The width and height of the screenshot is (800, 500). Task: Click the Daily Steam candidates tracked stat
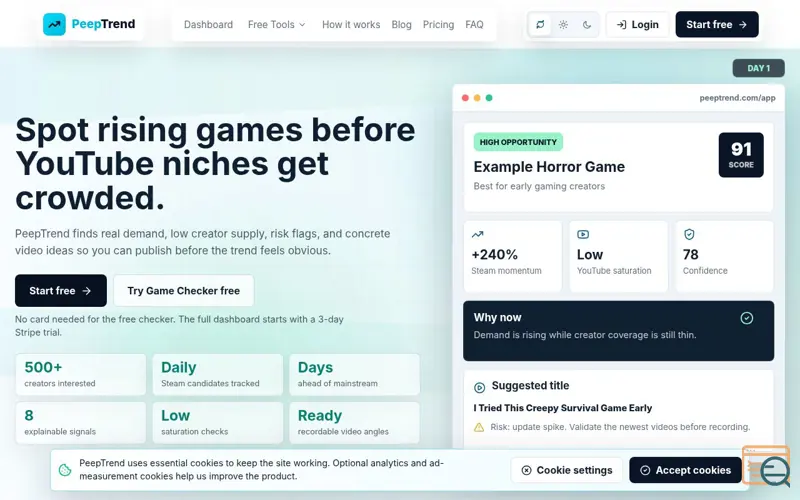click(217, 374)
